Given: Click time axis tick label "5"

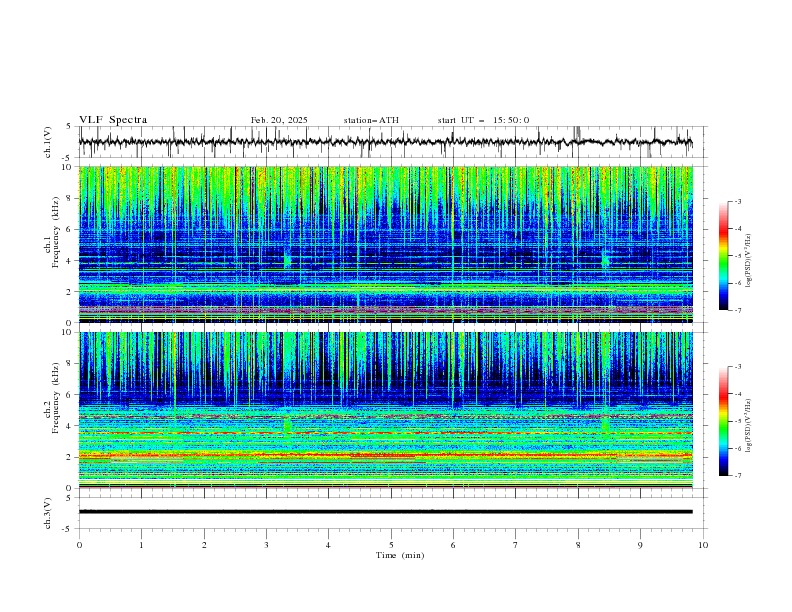Looking at the screenshot, I should tap(391, 545).
